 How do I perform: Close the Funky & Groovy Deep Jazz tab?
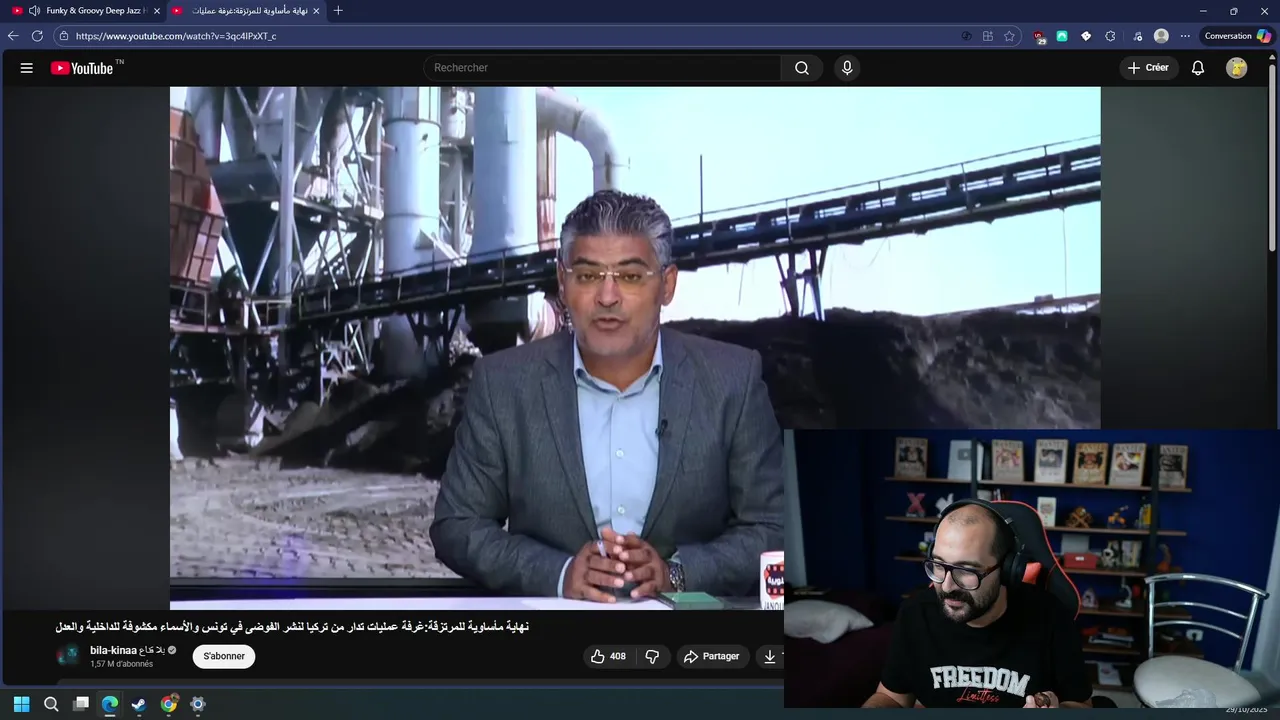tap(157, 10)
